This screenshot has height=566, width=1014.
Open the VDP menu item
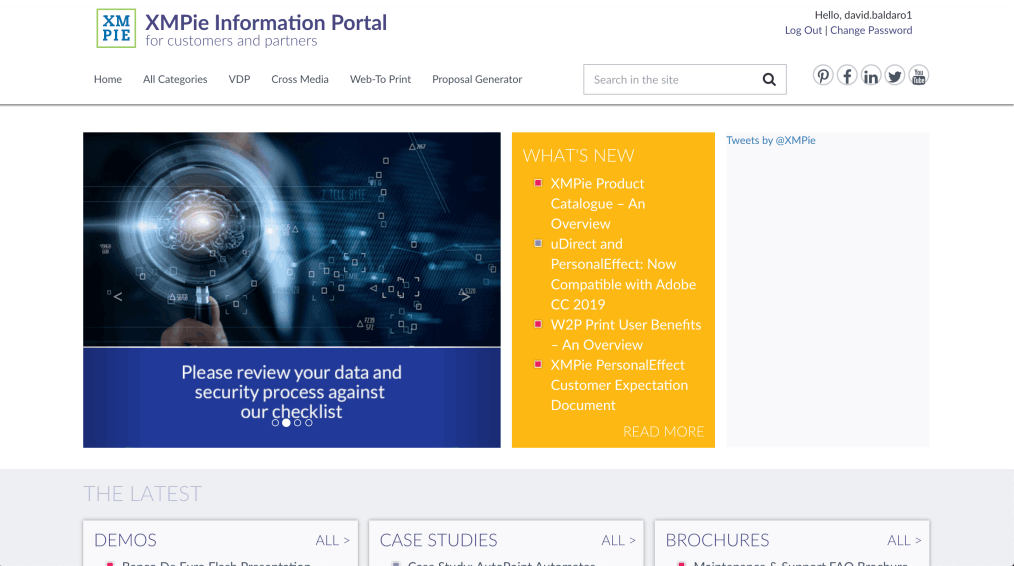(239, 79)
